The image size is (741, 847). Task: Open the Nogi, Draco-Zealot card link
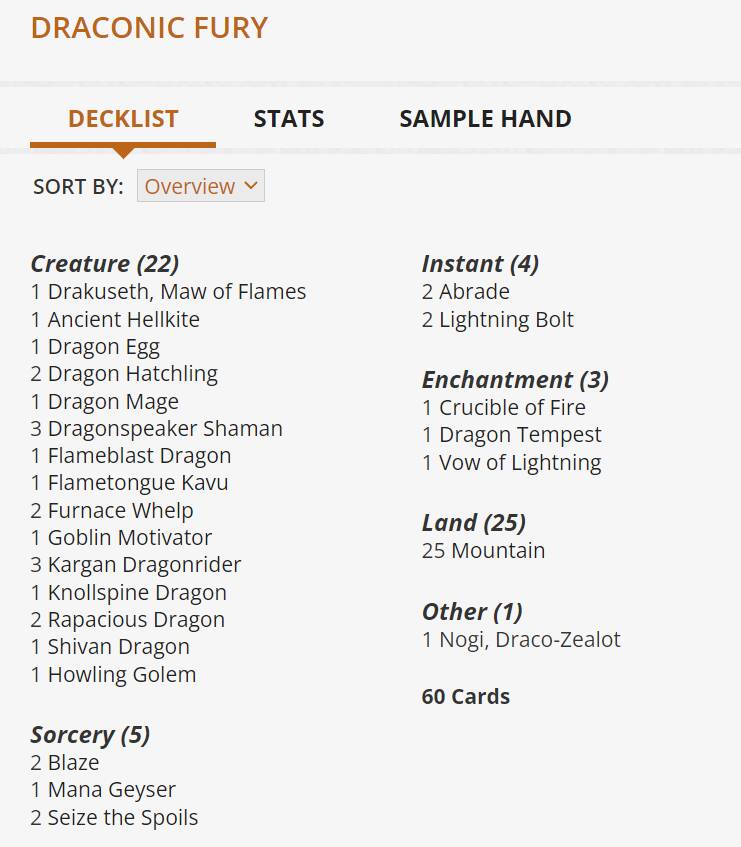tap(529, 640)
